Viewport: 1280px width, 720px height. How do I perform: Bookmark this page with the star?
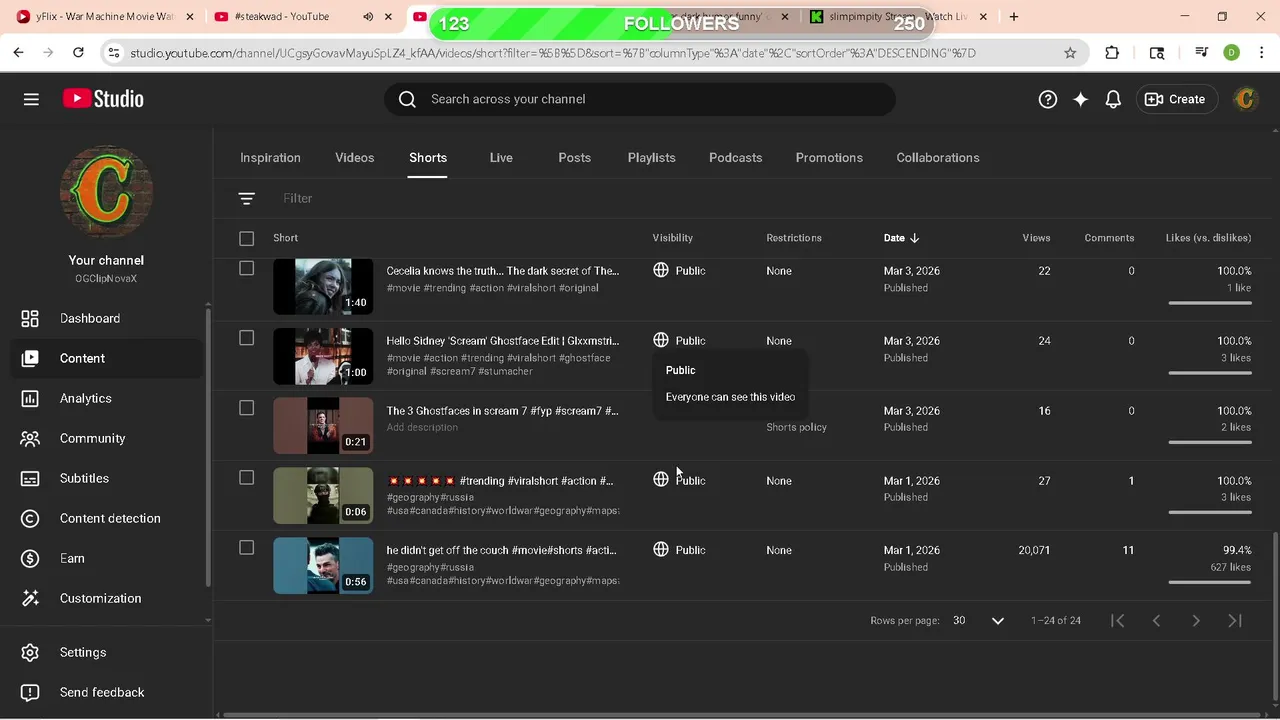pyautogui.click(x=1070, y=53)
